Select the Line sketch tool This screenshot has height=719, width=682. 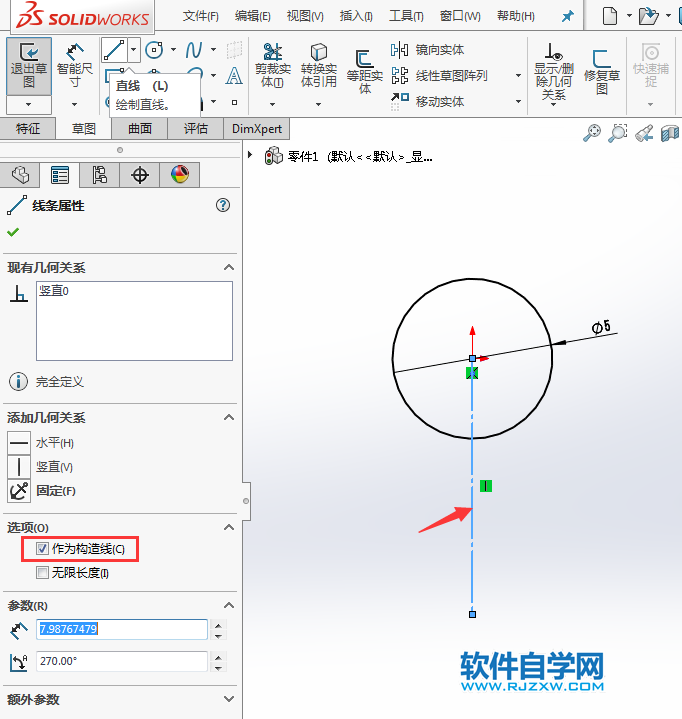(114, 50)
